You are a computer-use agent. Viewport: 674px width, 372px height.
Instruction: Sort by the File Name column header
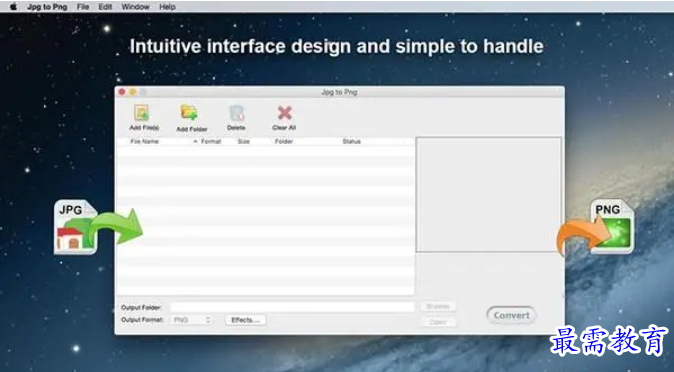click(x=144, y=141)
